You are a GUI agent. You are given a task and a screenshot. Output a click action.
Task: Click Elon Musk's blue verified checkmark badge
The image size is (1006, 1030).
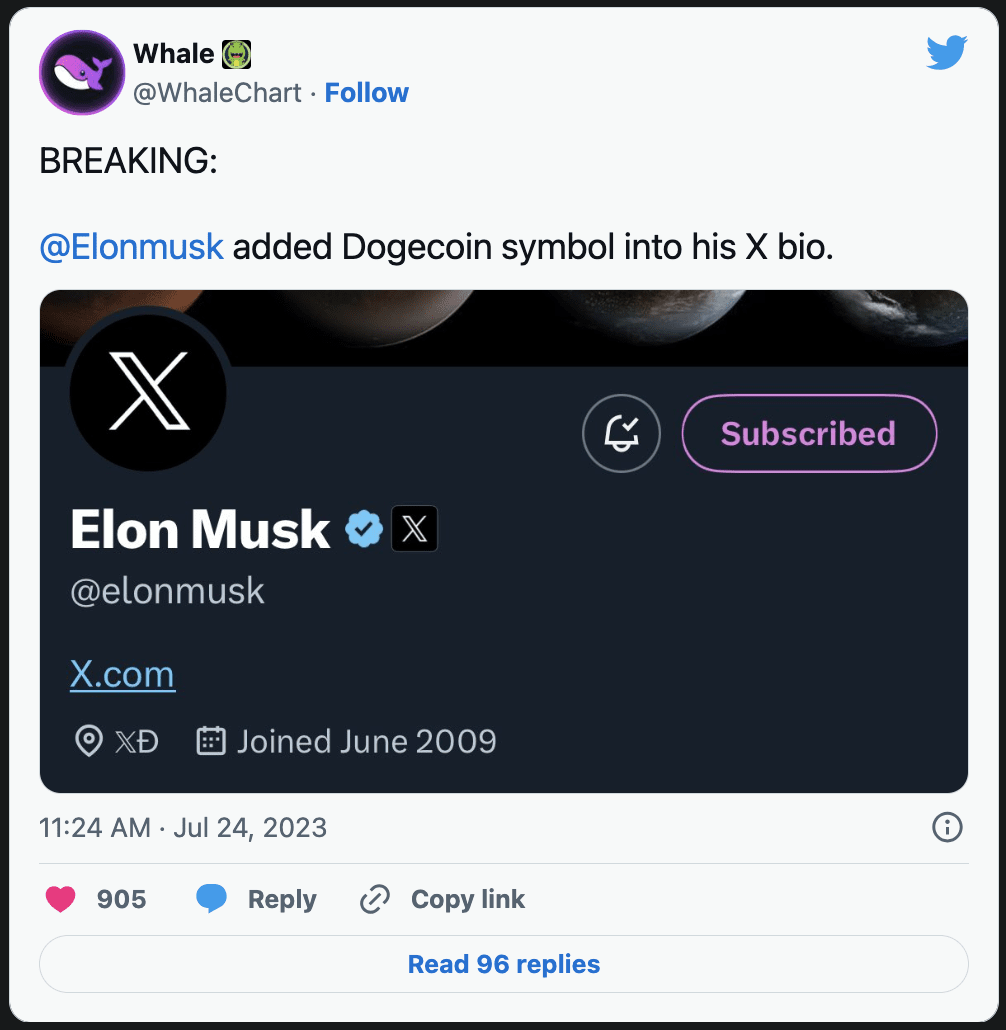363,530
